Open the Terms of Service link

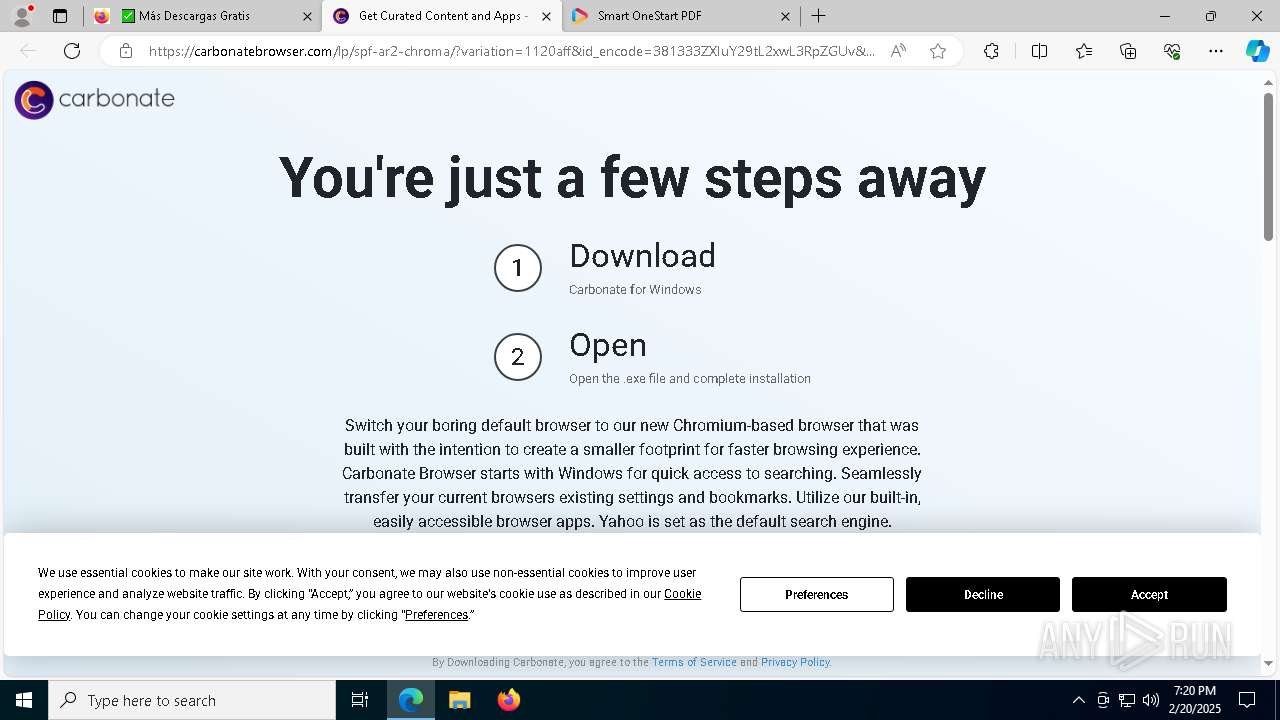[x=694, y=662]
